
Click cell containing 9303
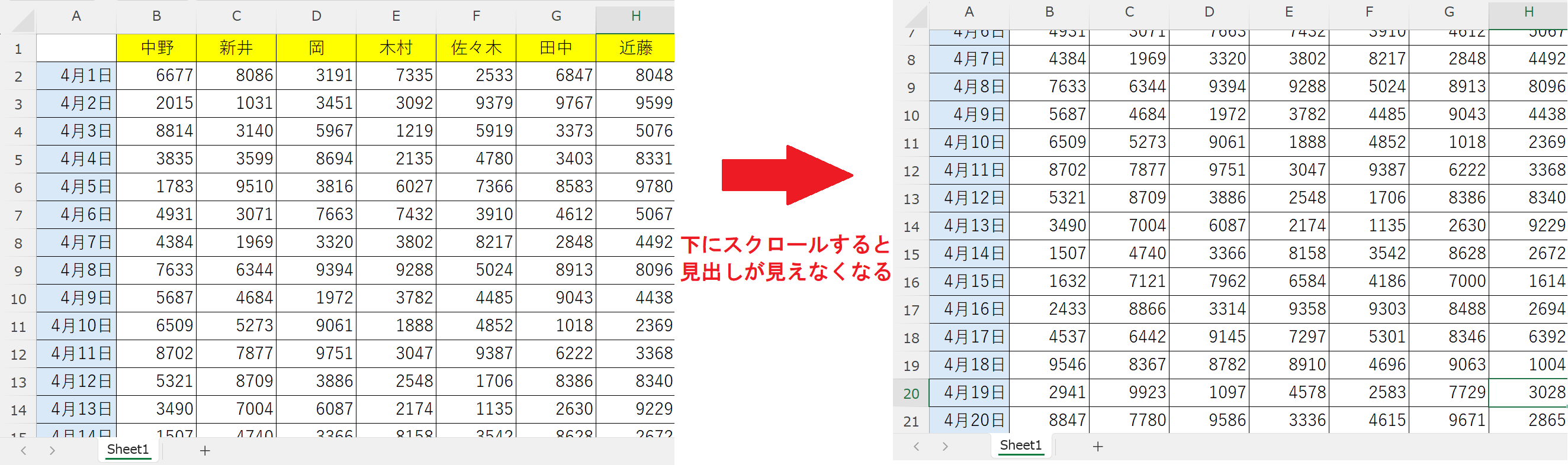pyautogui.click(x=1369, y=309)
